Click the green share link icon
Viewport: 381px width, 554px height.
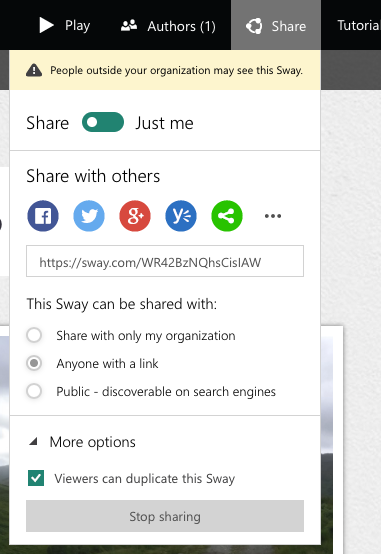(227, 216)
